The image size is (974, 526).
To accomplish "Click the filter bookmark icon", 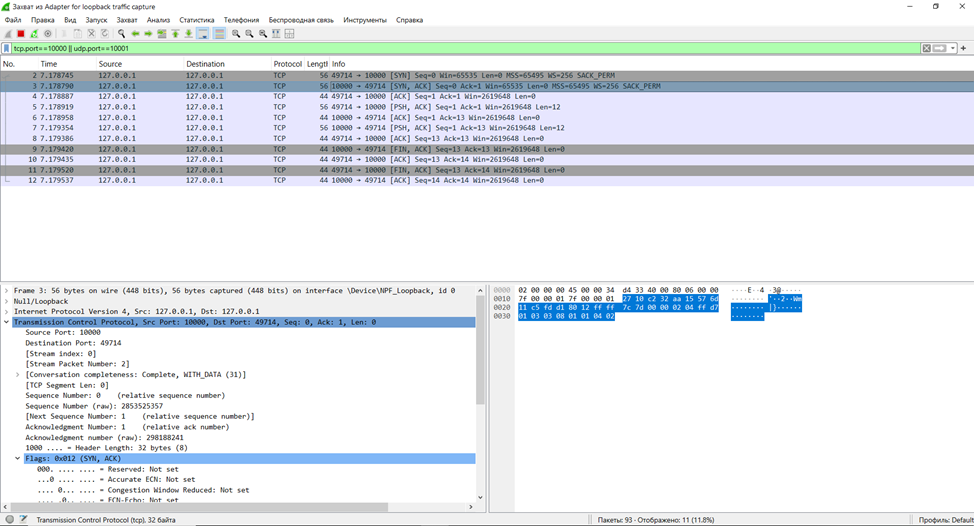I will [7, 48].
